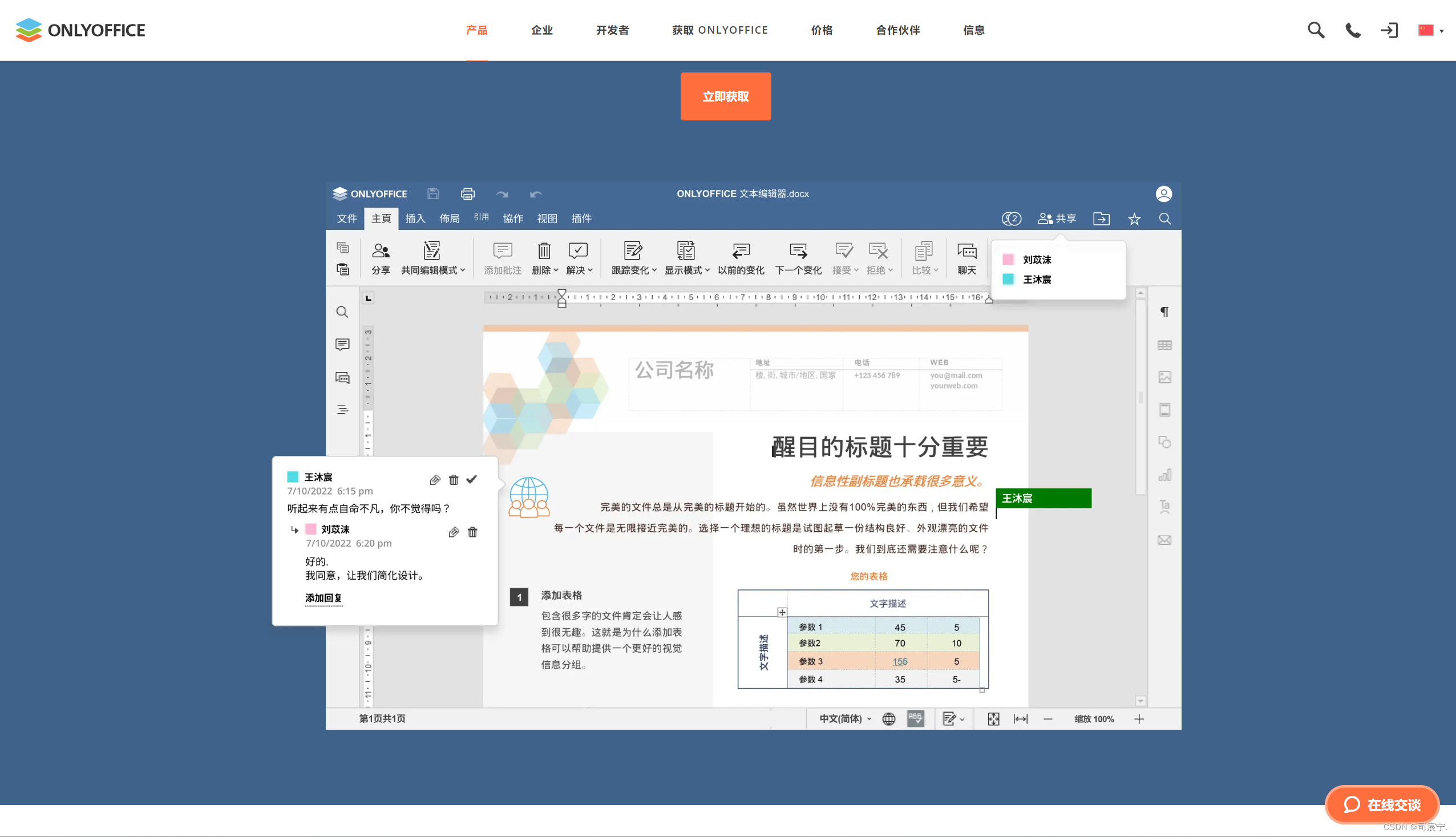Click the fit to page status bar icon
The width and height of the screenshot is (1456, 837).
(993, 718)
